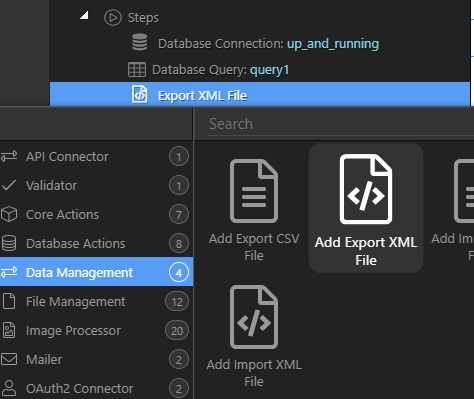Click the Add Export XML File icon
The width and height of the screenshot is (474, 399).
[x=366, y=189]
